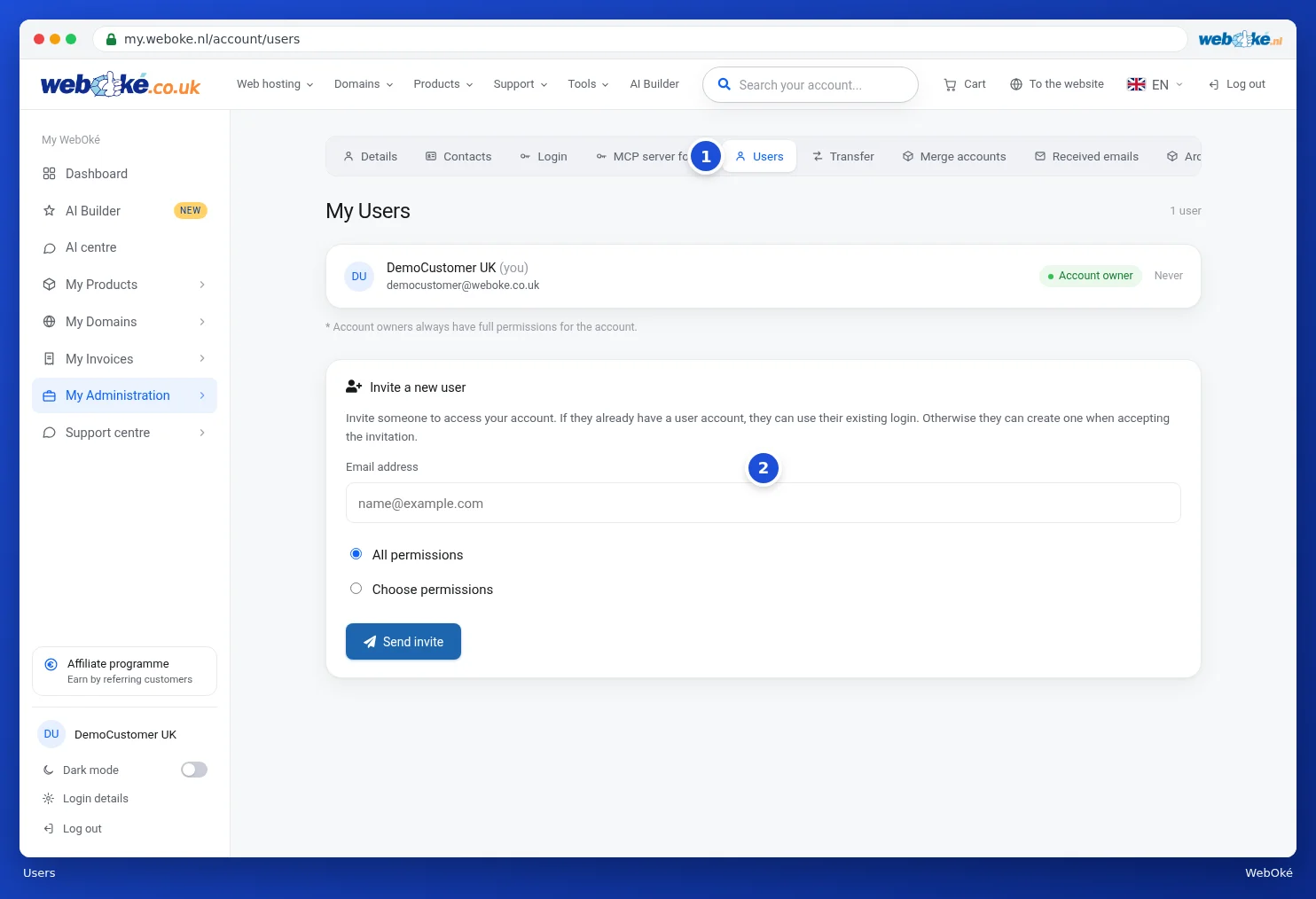The height and width of the screenshot is (899, 1316).
Task: Click the Dashboard grid icon in sidebar
Action: click(x=50, y=174)
